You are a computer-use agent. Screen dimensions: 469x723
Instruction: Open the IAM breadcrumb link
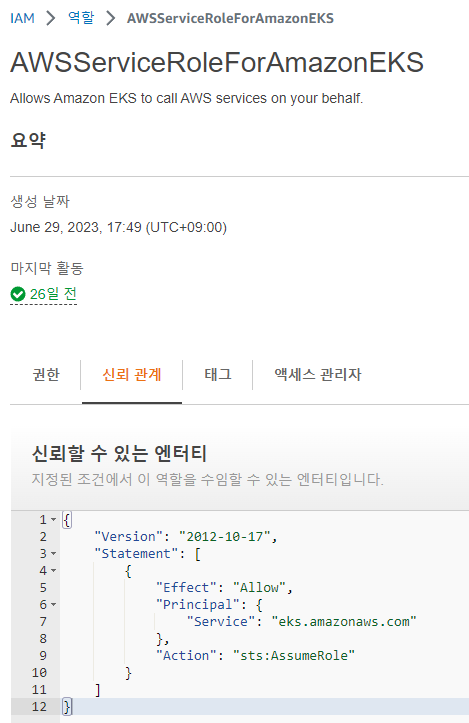coord(22,18)
